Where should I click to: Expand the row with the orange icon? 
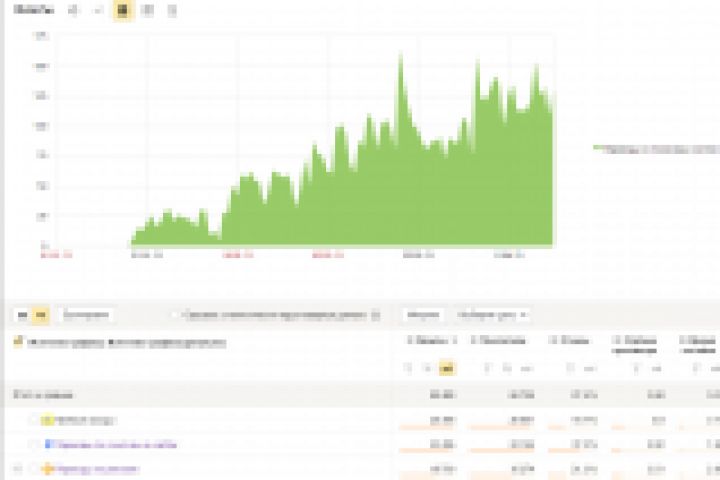17,469
